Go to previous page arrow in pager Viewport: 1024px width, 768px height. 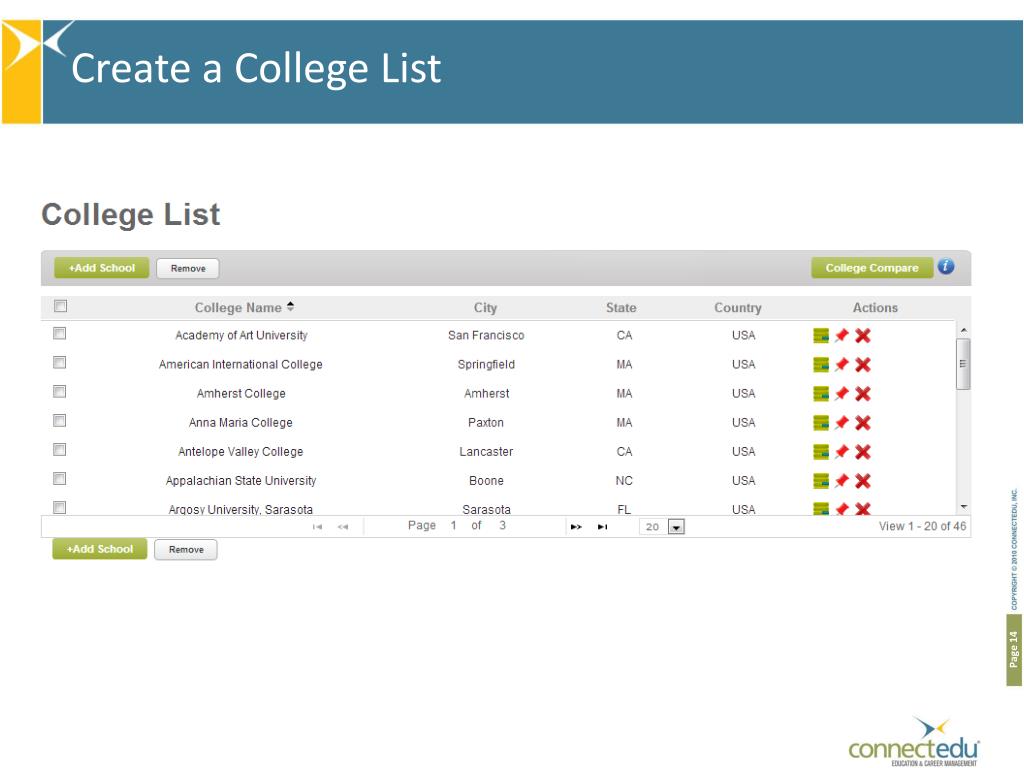coord(343,526)
